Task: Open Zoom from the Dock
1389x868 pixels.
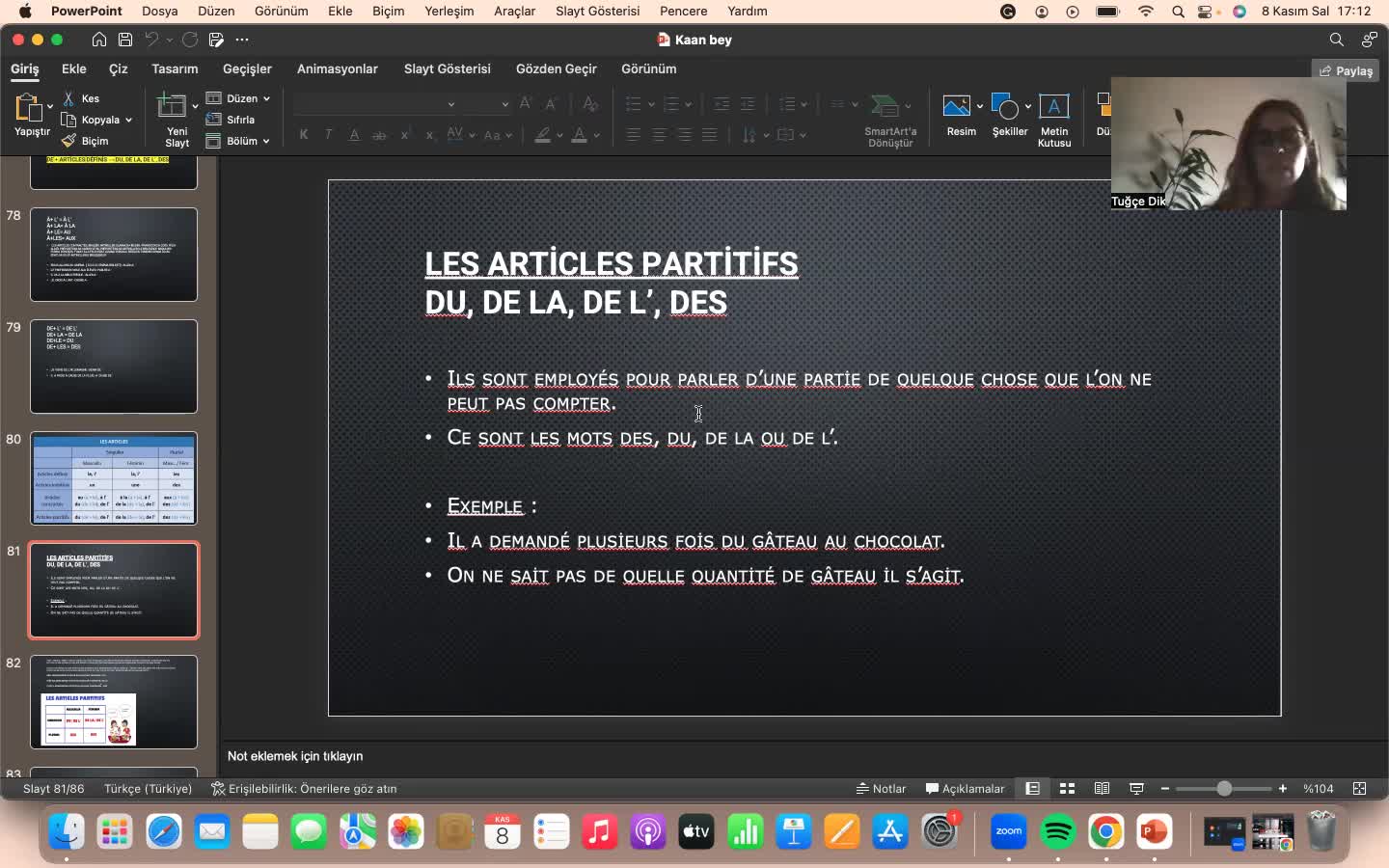Action: coord(1009,831)
